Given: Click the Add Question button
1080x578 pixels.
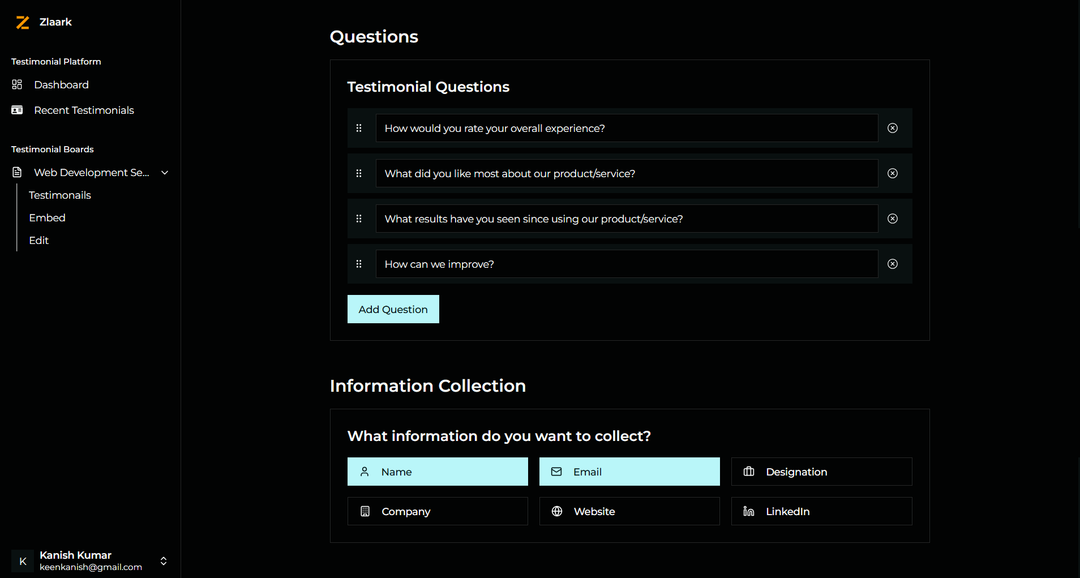Looking at the screenshot, I should 392,309.
